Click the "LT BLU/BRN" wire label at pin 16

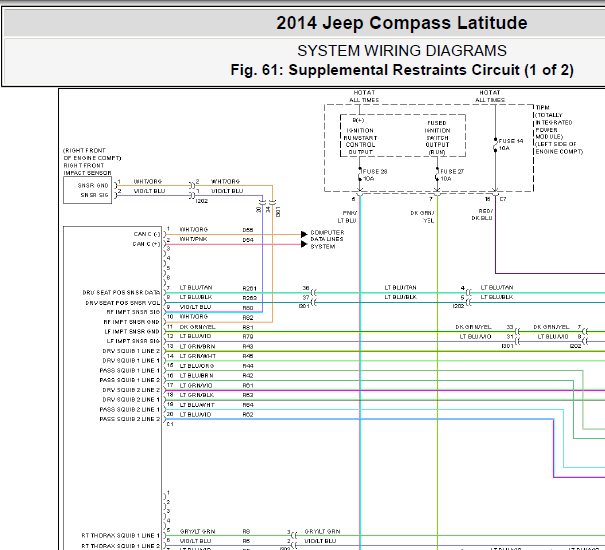[196, 376]
